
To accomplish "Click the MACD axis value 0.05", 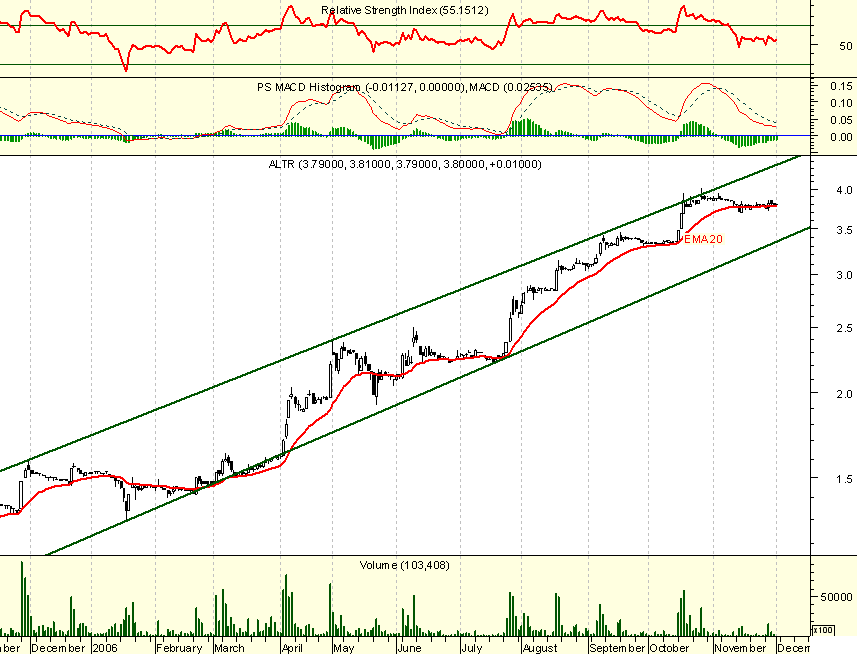I will click(x=841, y=120).
